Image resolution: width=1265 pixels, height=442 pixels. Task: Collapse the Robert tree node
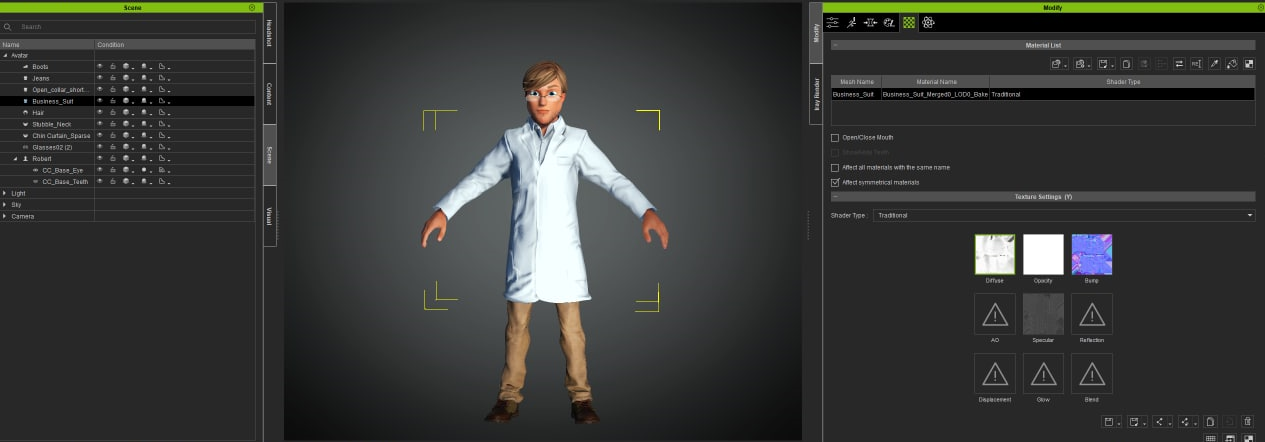(15, 159)
